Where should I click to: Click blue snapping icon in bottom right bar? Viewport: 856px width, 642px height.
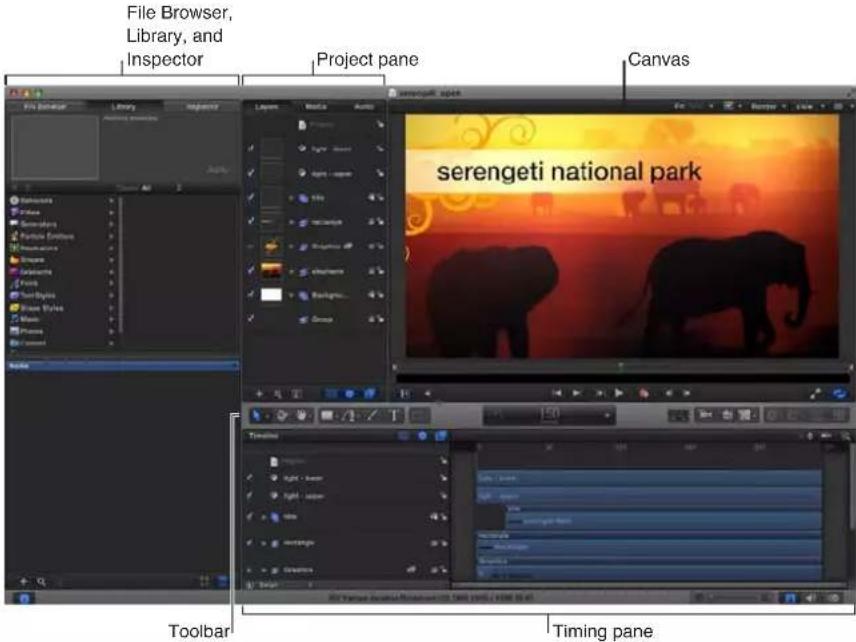point(790,598)
